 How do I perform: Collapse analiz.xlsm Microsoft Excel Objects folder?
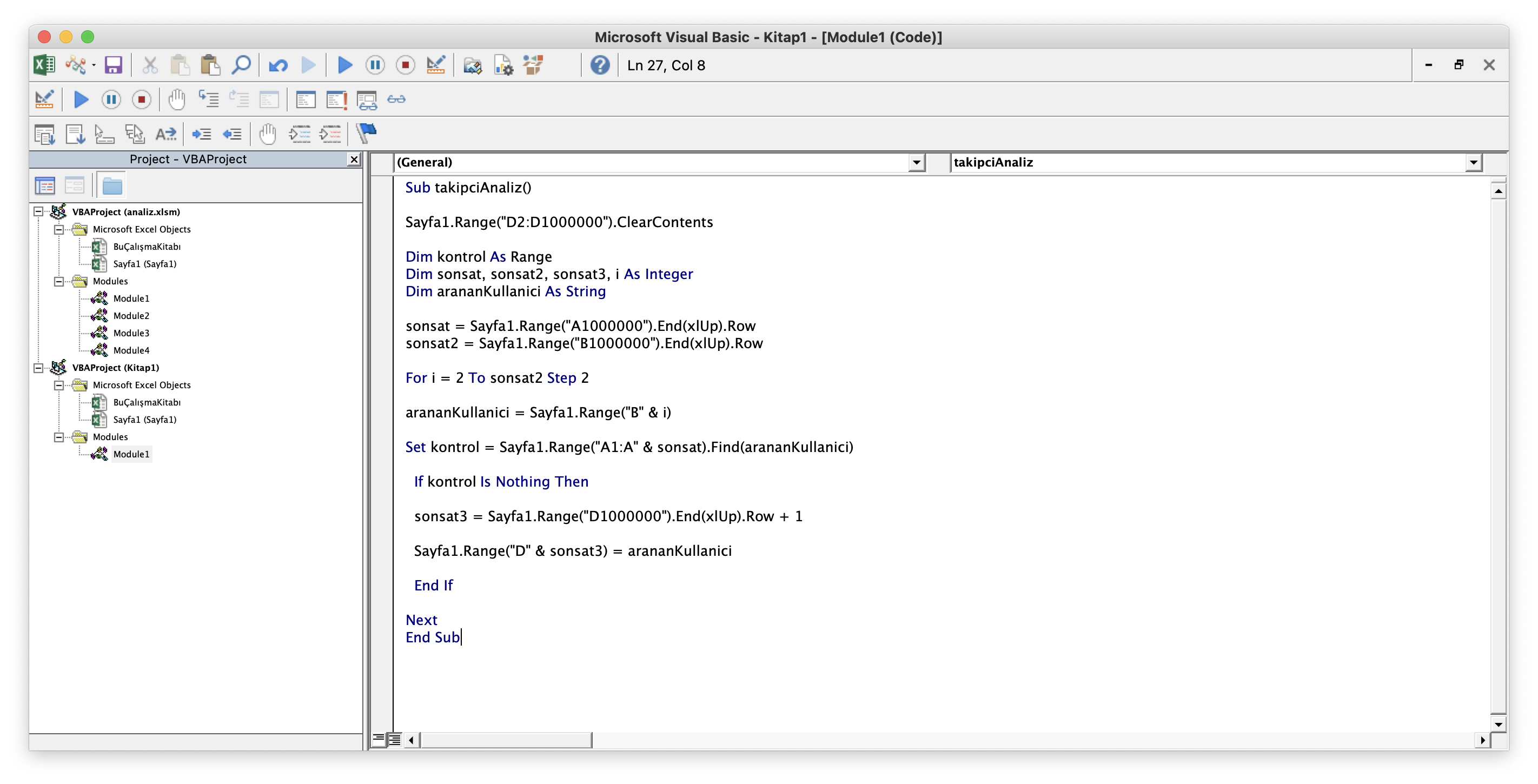tap(58, 229)
